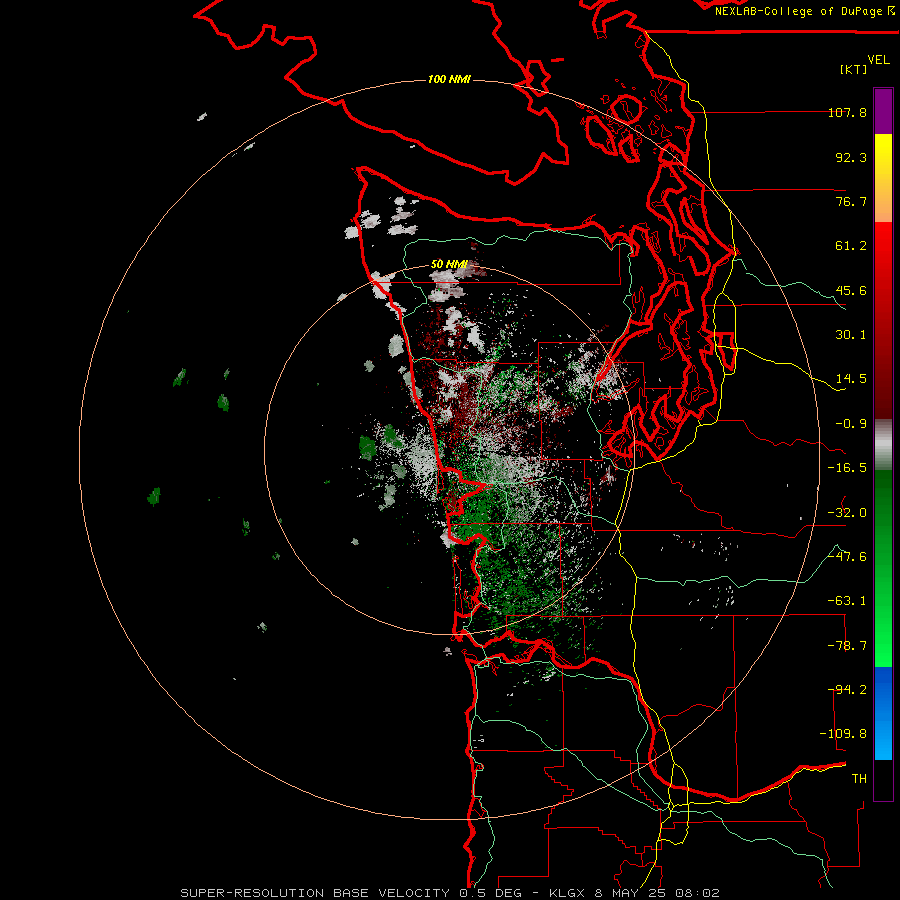Click the gray near-zero color bar segment
The height and width of the screenshot is (900, 900).
[883, 445]
